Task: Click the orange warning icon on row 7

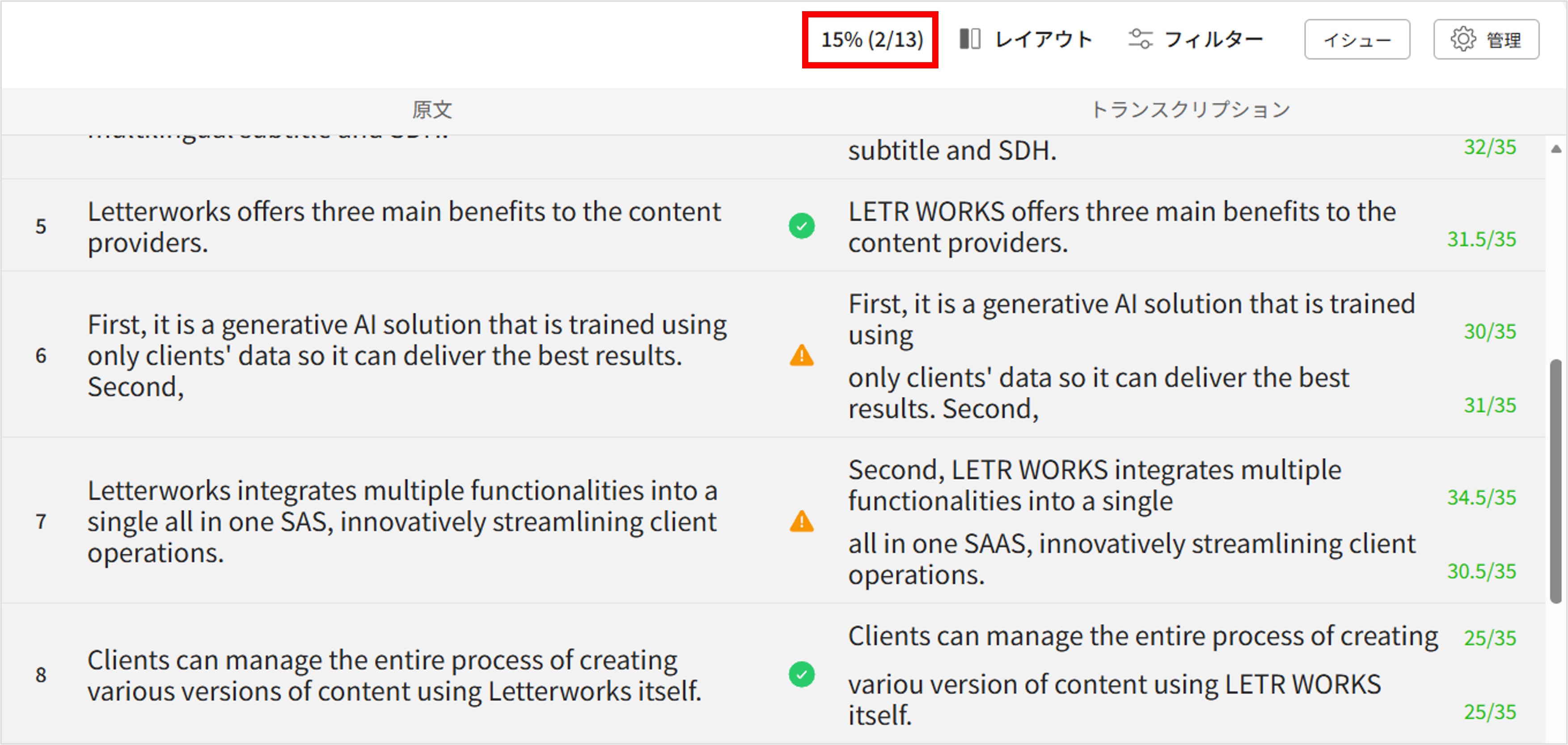Action: click(802, 521)
